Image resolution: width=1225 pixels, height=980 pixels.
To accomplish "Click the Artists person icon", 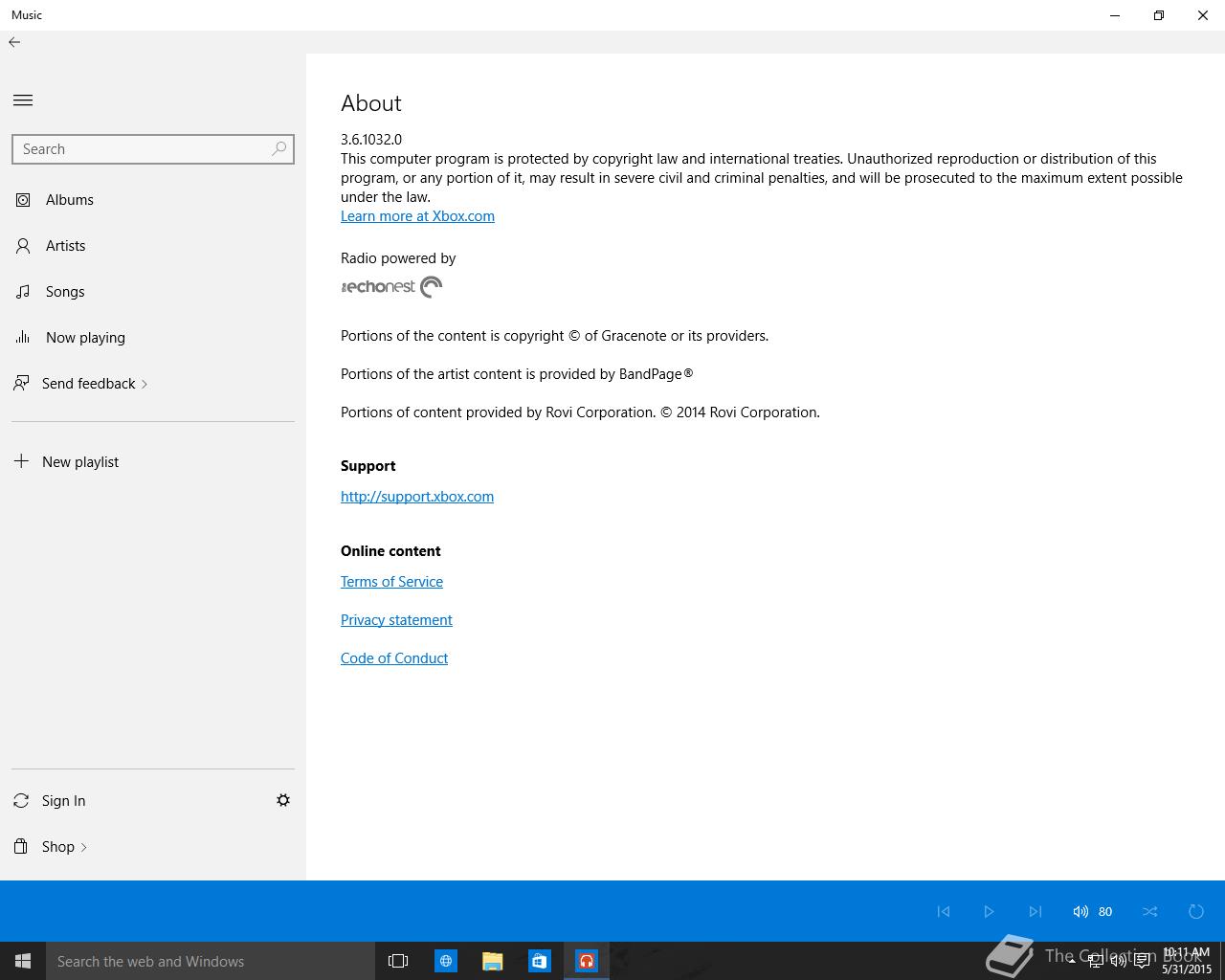I will coord(23,246).
